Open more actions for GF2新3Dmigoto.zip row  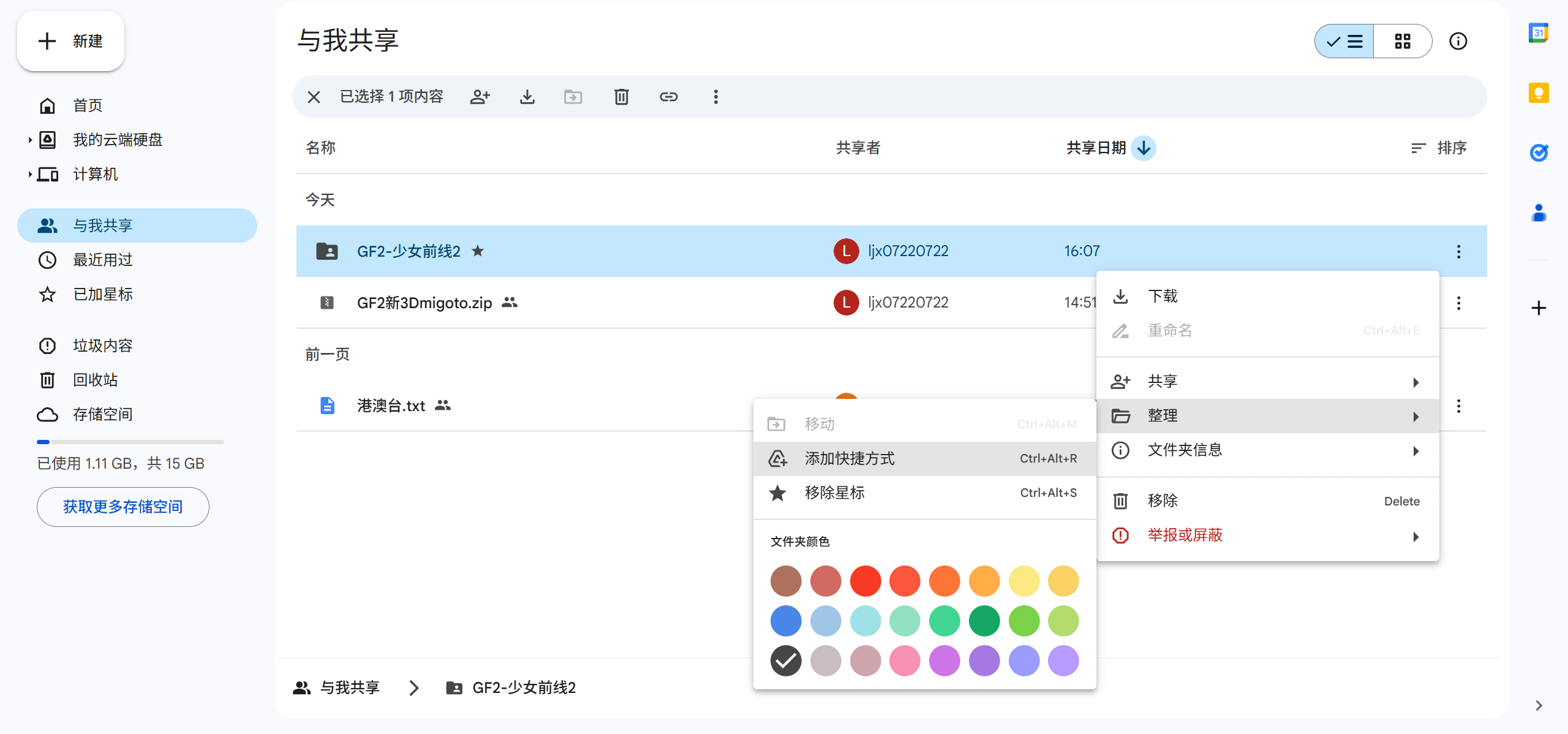[1458, 303]
